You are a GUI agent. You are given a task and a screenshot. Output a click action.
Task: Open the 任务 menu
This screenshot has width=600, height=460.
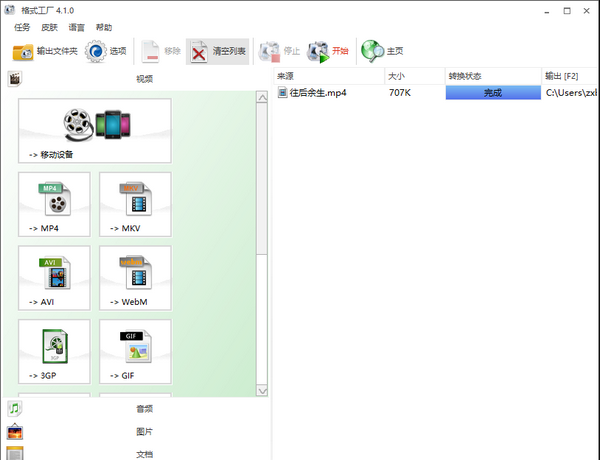pyautogui.click(x=22, y=27)
